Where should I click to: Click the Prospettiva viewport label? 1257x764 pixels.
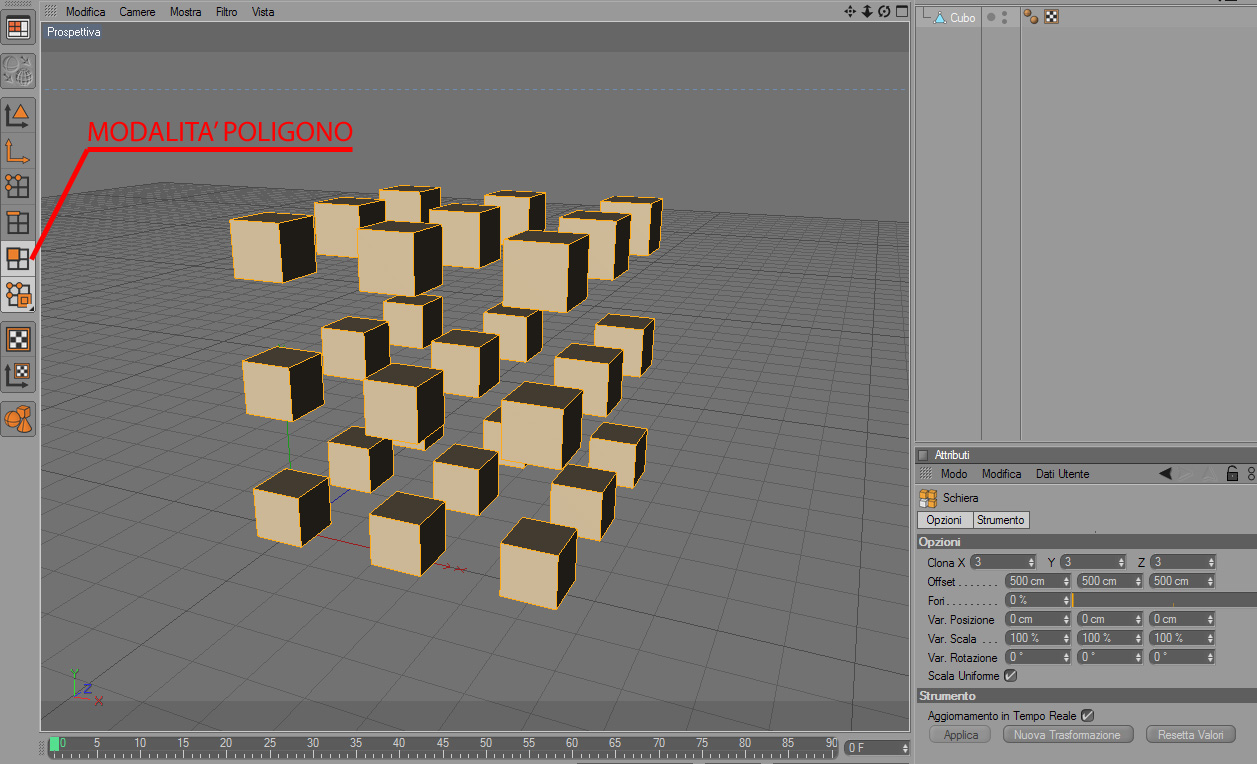(74, 32)
